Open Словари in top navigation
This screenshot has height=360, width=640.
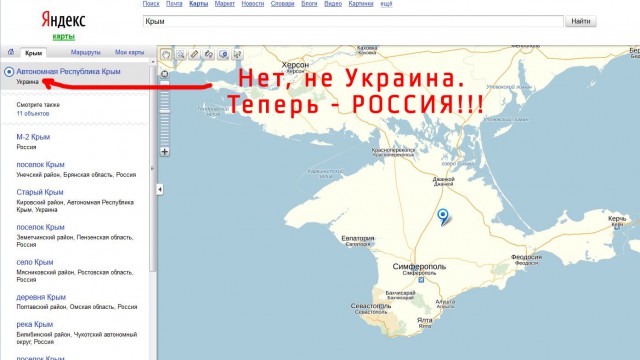[282, 4]
